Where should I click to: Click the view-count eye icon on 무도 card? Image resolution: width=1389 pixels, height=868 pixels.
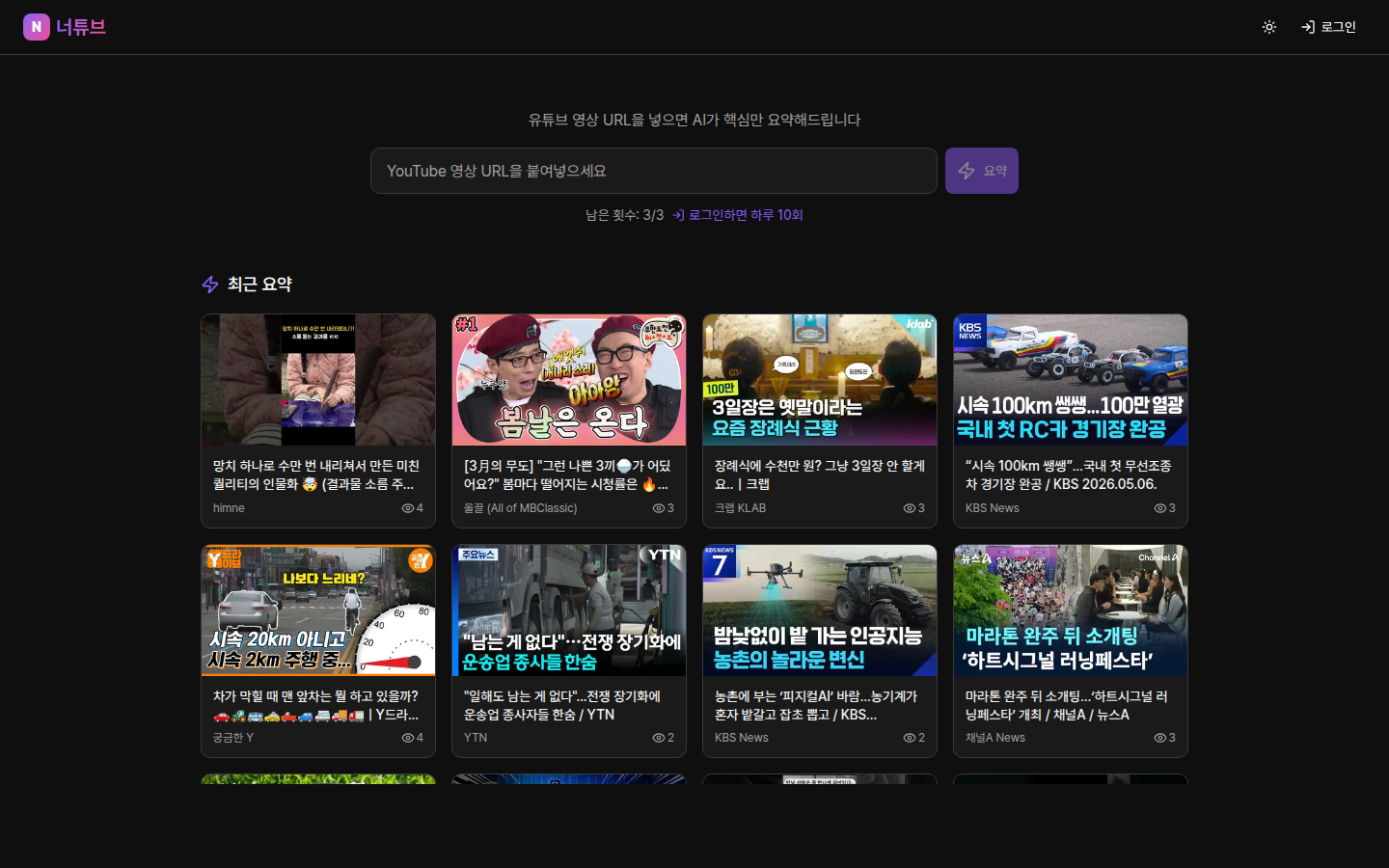tap(659, 508)
